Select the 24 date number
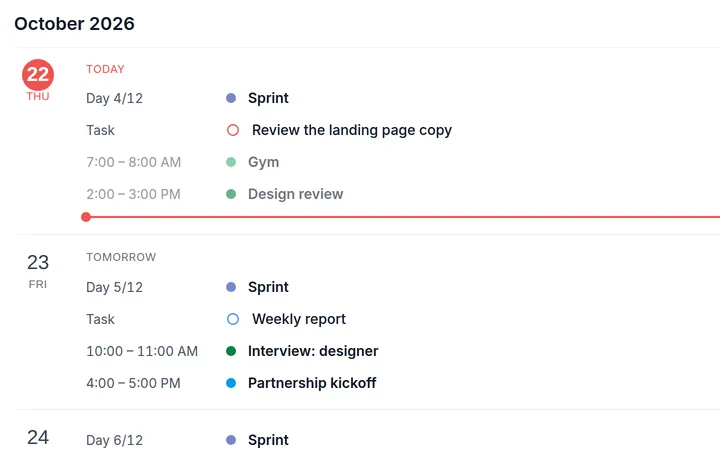720x450 pixels. click(38, 438)
